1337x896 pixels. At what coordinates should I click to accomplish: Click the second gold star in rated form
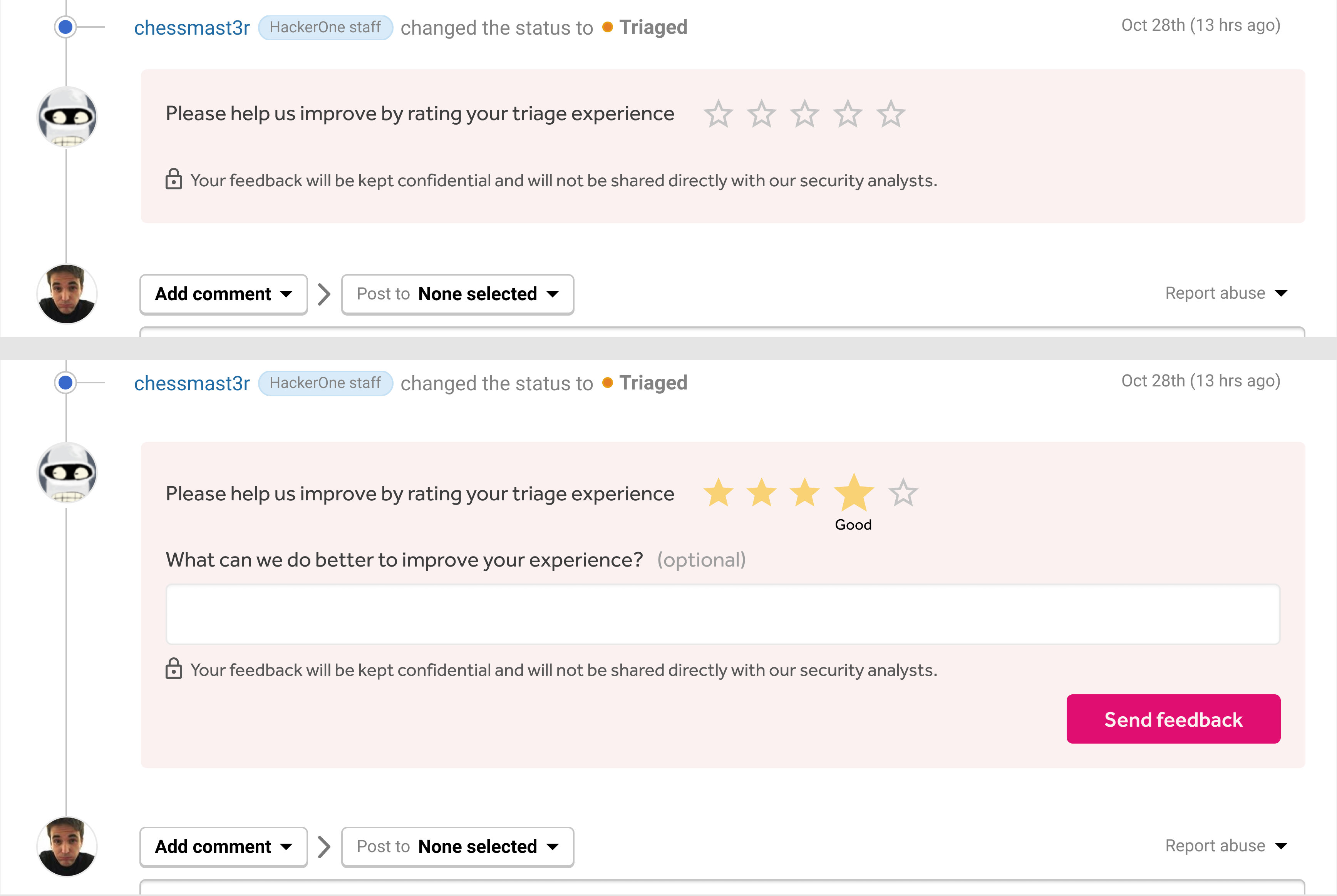pyautogui.click(x=761, y=493)
